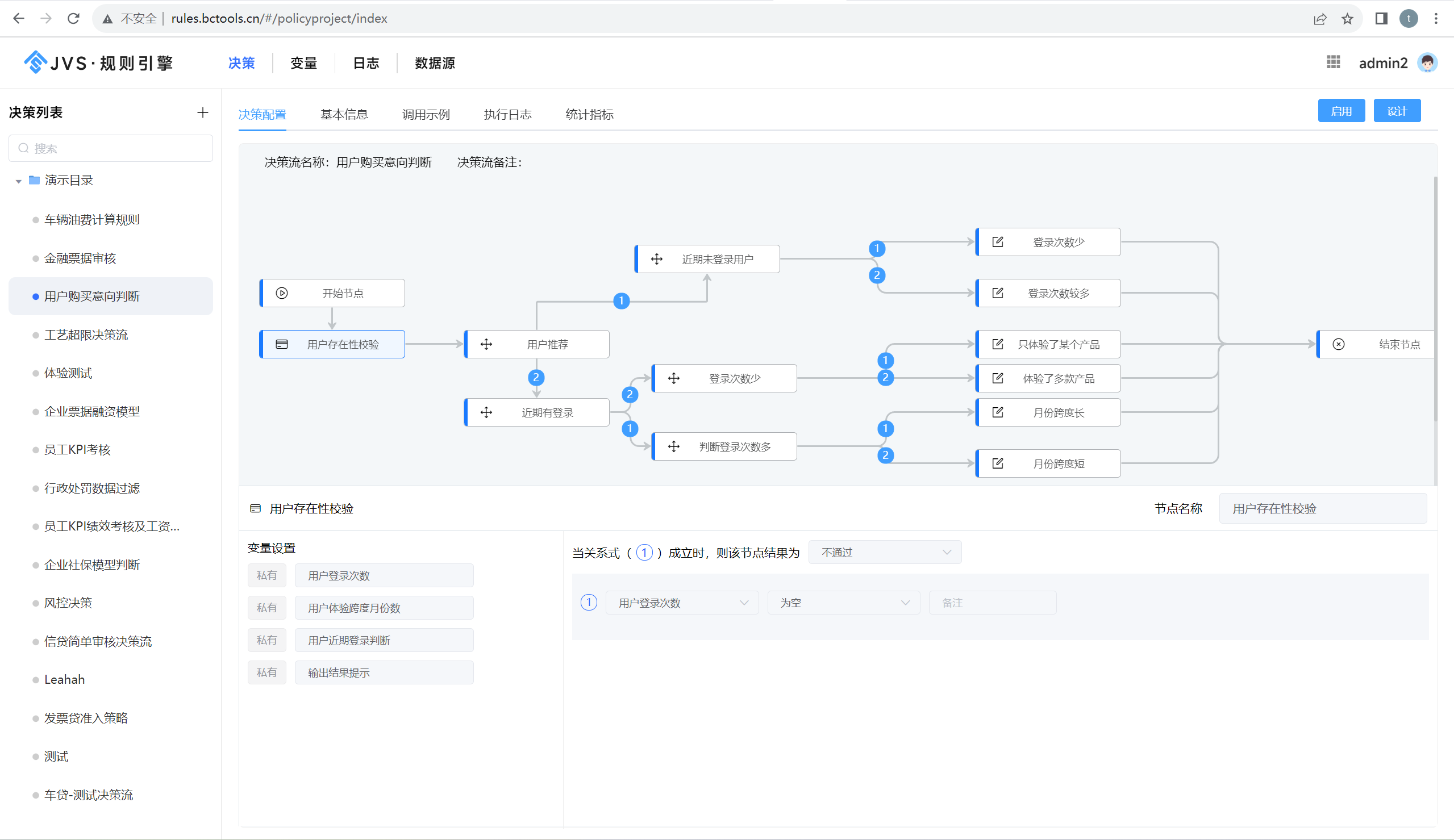
Task: Open the apps grid icon near admin2
Action: [1333, 62]
